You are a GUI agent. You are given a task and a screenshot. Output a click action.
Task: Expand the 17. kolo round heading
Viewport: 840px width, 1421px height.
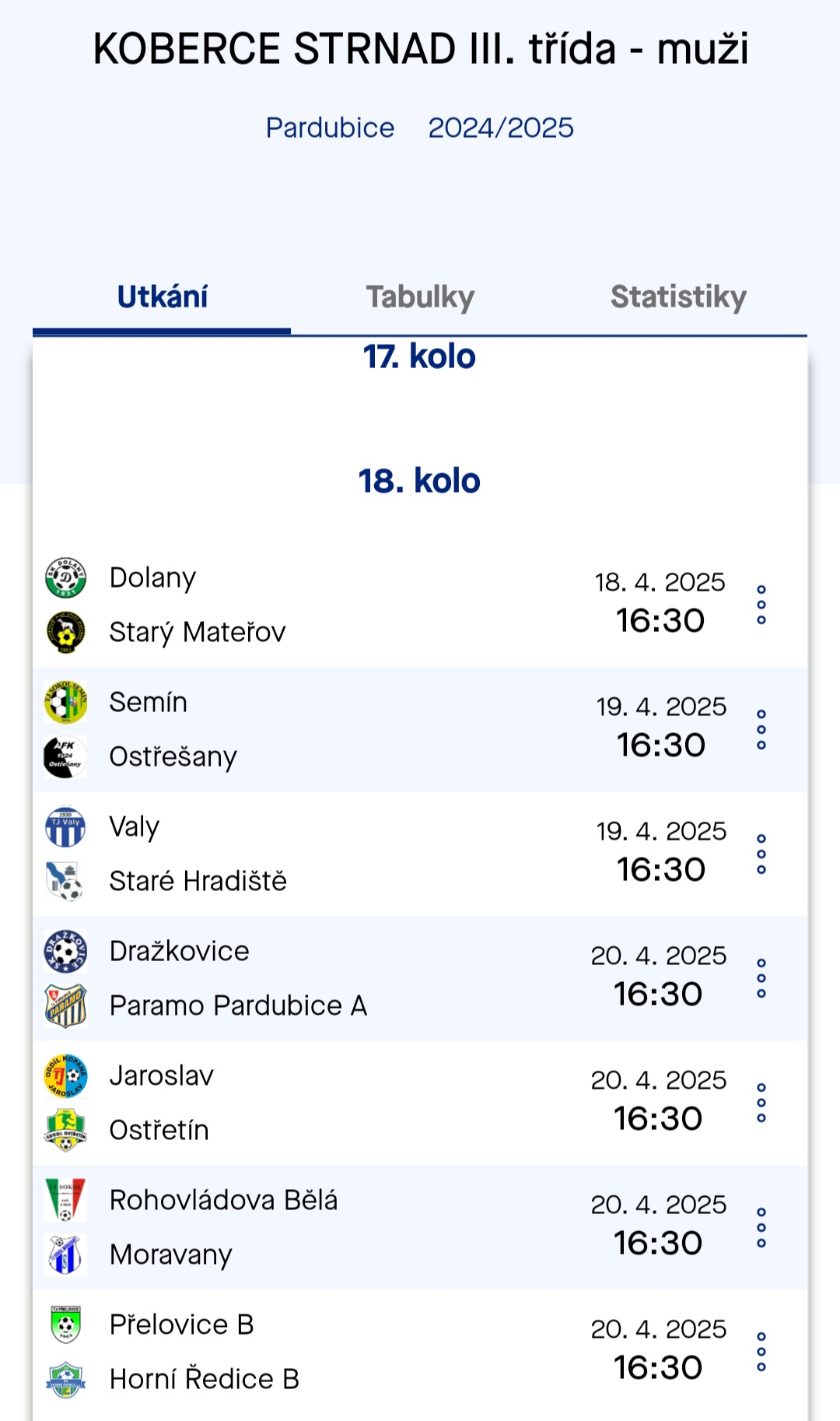pos(419,356)
